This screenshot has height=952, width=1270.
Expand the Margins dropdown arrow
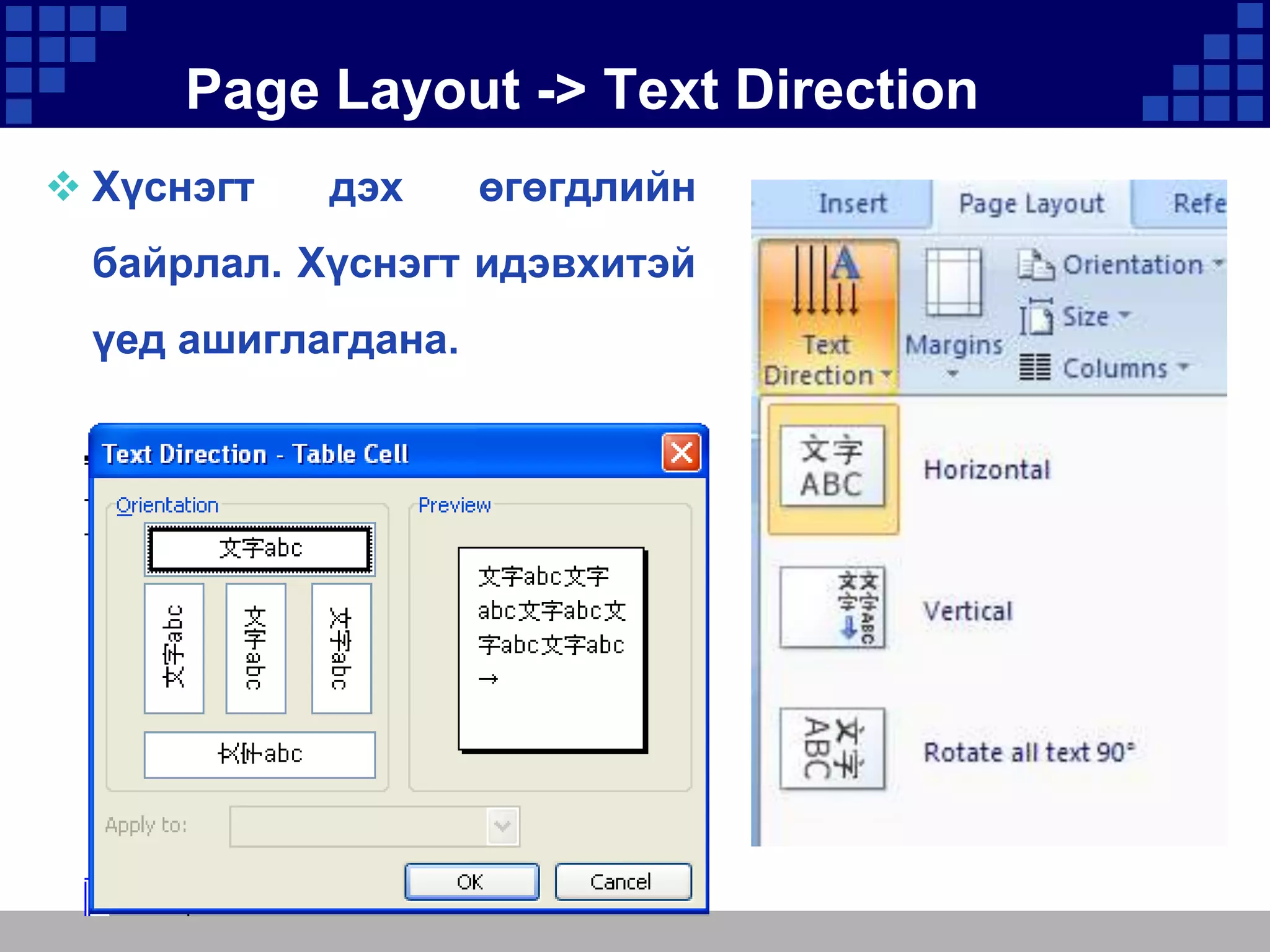point(952,374)
